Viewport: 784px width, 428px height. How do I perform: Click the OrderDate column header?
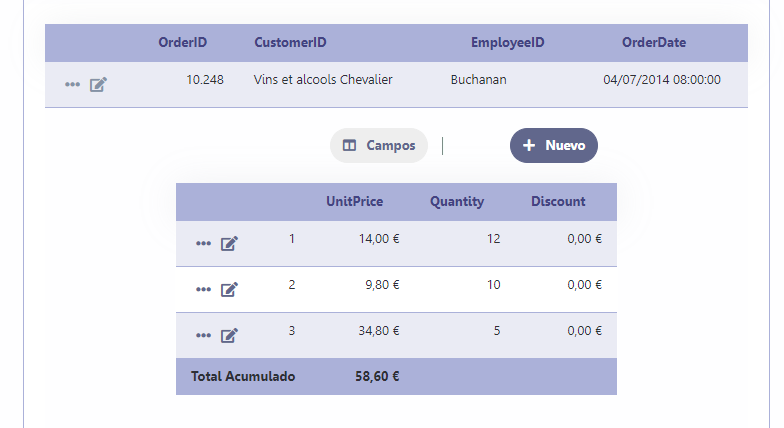(654, 43)
